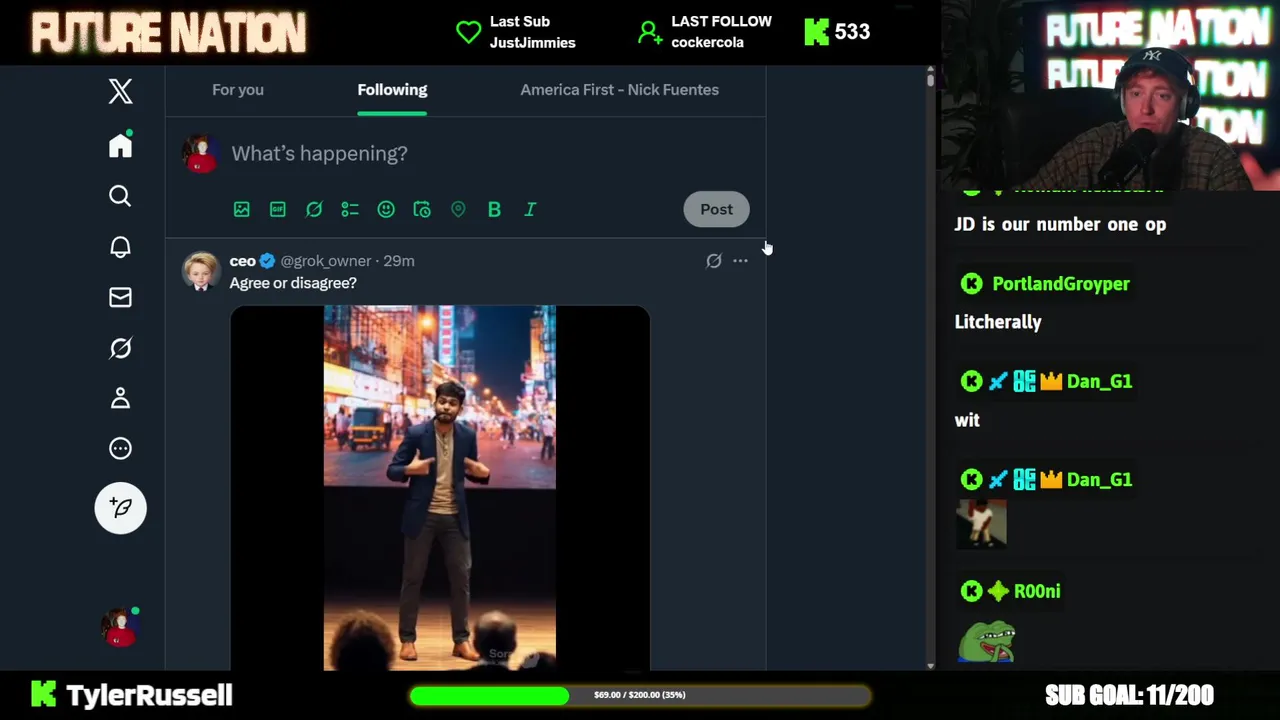Toggle bold text formatting
The width and height of the screenshot is (1280, 720).
(x=494, y=209)
